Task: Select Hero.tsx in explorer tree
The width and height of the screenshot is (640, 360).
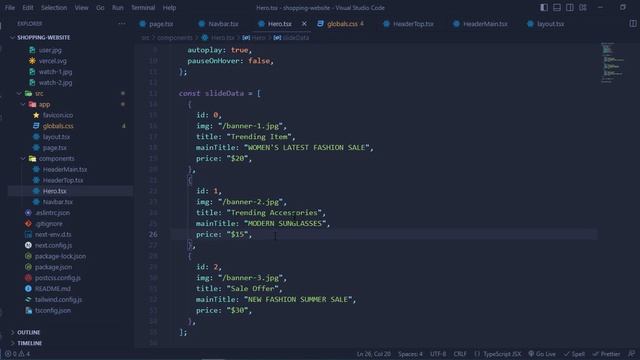Action: 55,191
